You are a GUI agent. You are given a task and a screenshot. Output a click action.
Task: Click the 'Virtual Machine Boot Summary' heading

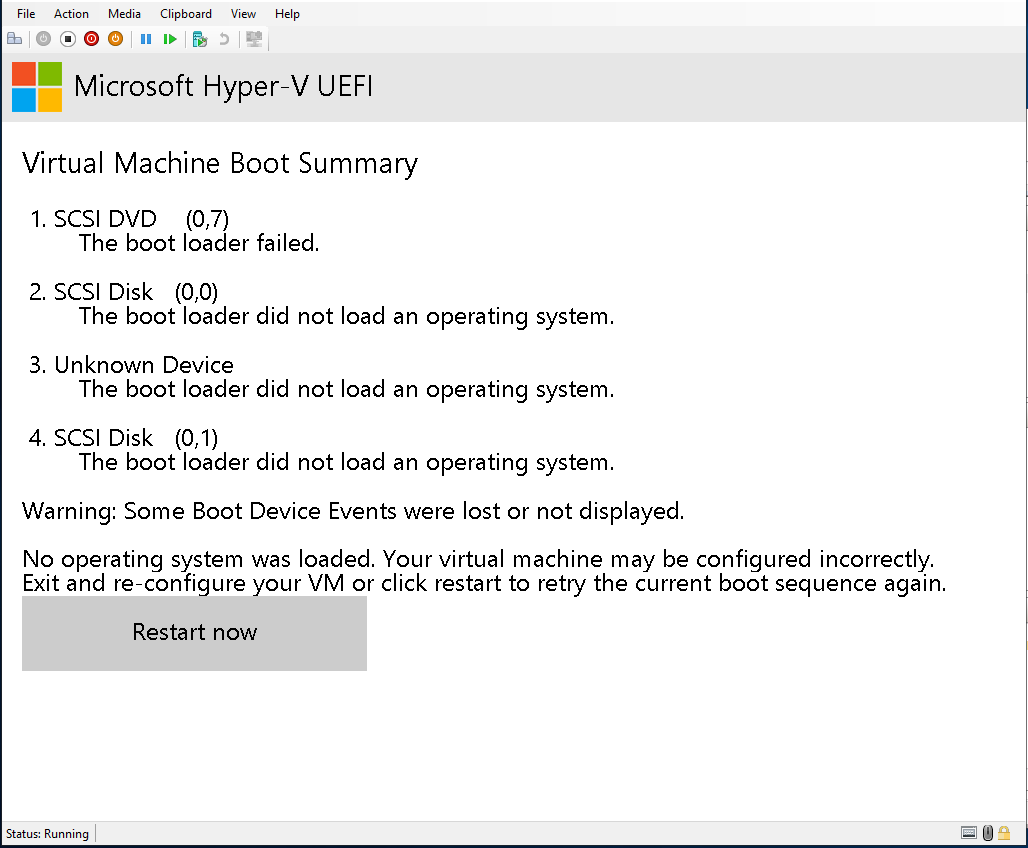[220, 163]
